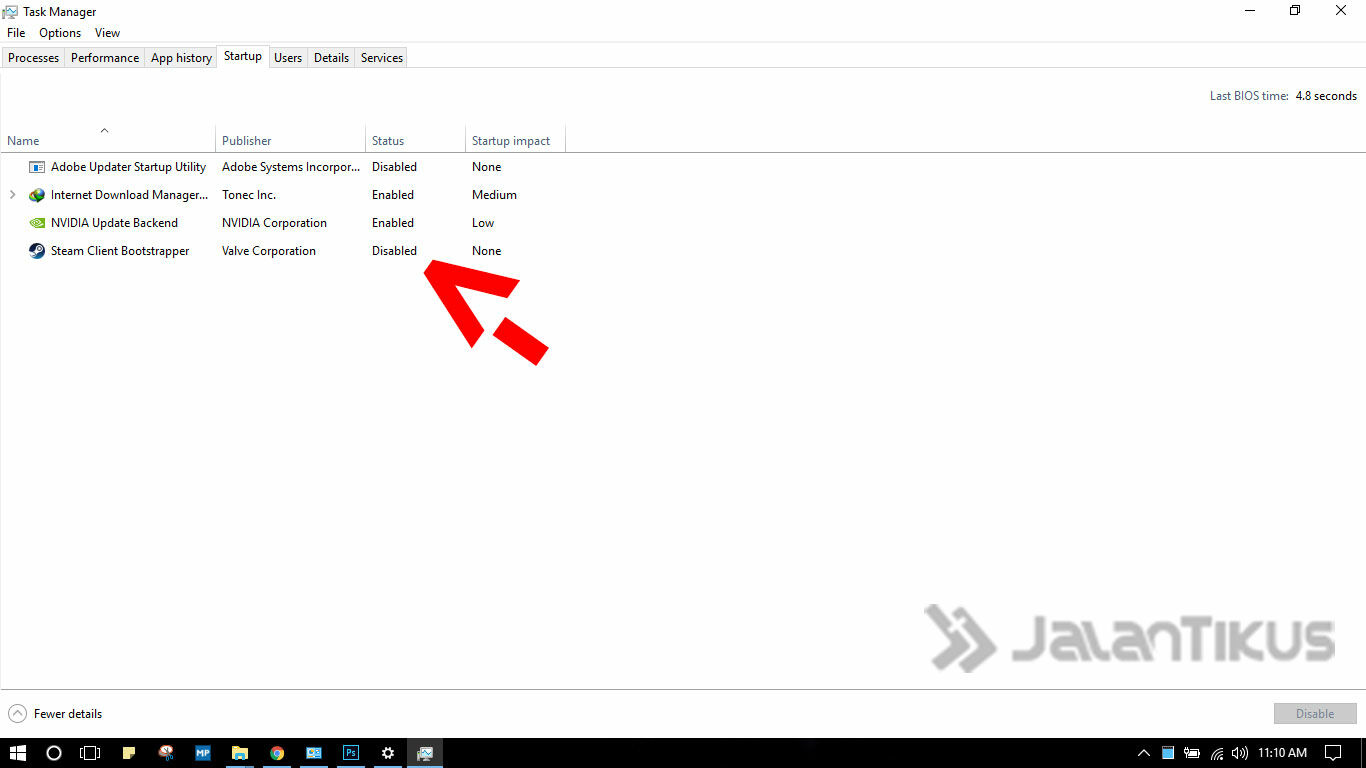Click the Last BIOS time value

coord(1326,96)
